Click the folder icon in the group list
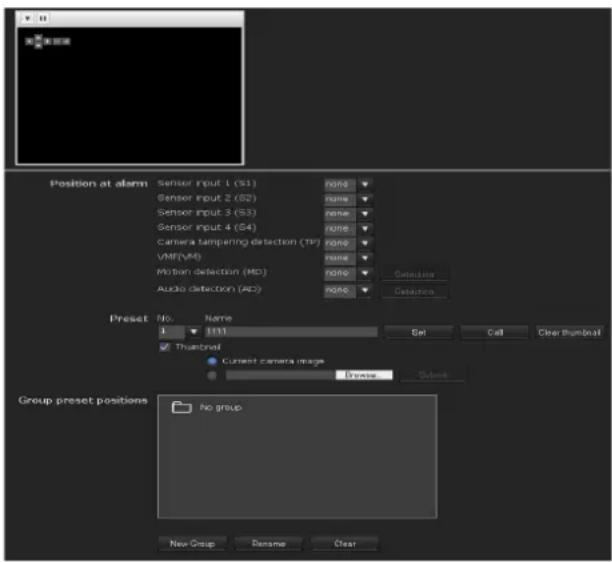 (182, 407)
